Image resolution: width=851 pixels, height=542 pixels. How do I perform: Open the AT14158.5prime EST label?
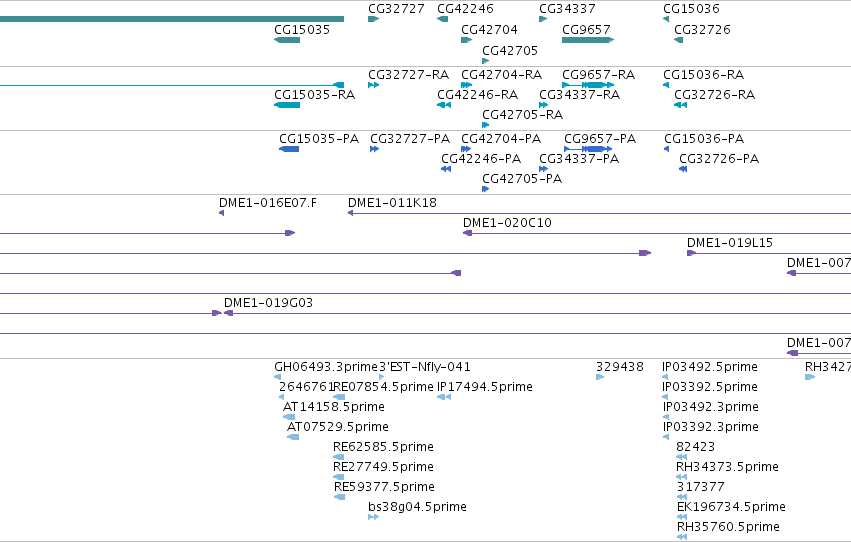click(334, 407)
